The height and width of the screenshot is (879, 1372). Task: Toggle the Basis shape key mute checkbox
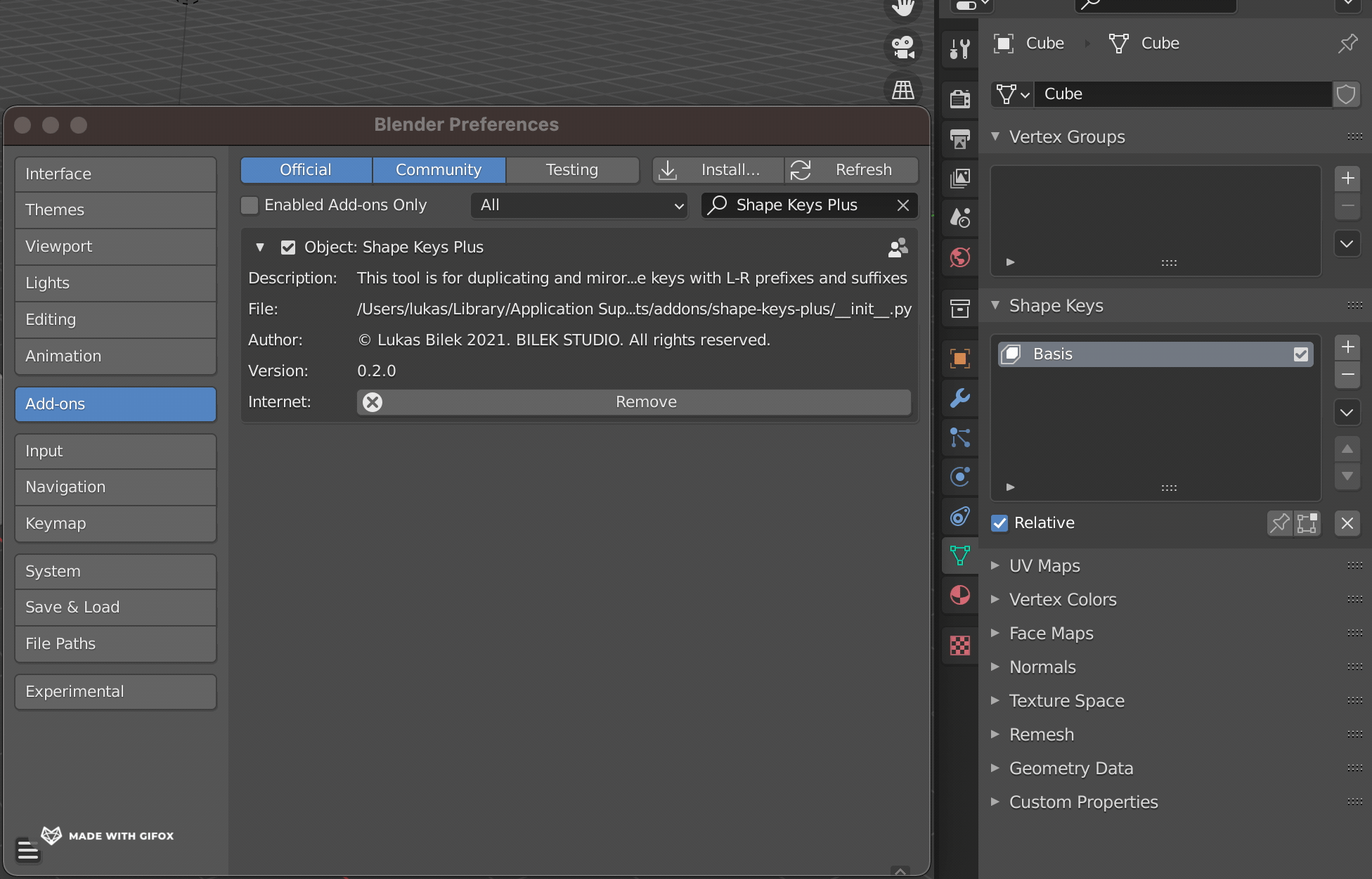[1301, 354]
